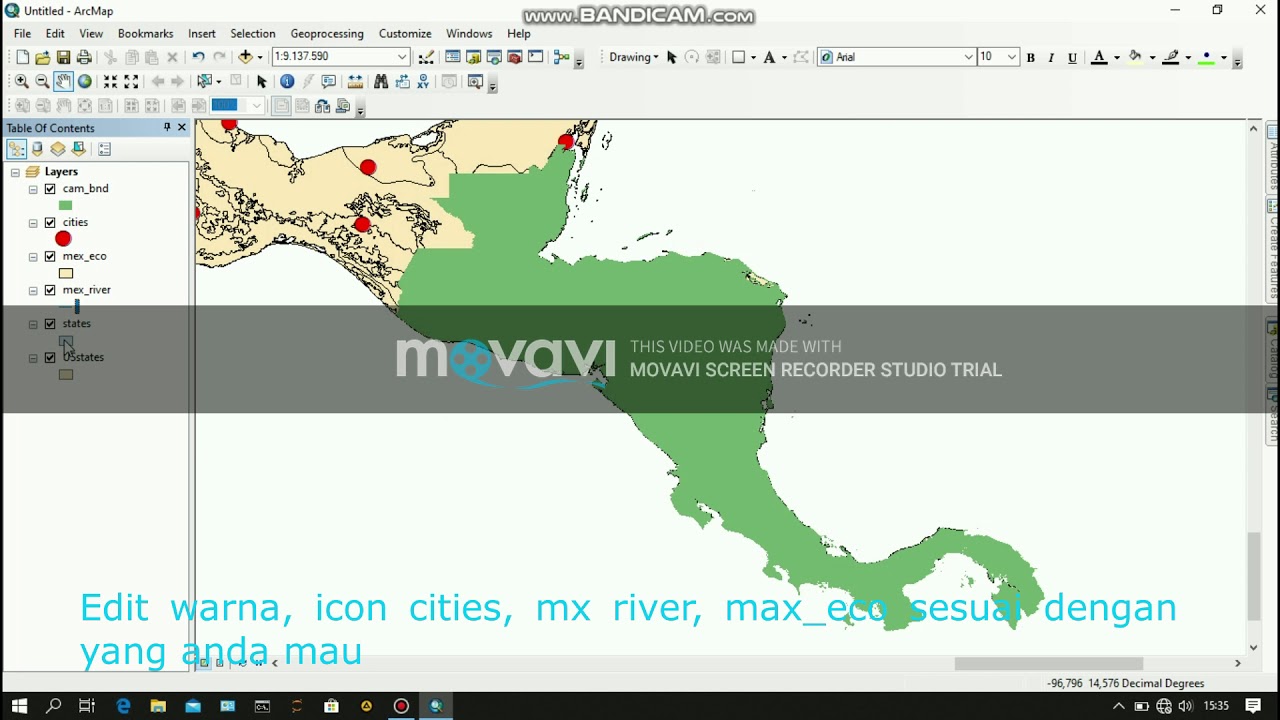Print the map
This screenshot has width=1280, height=720.
coord(84,57)
